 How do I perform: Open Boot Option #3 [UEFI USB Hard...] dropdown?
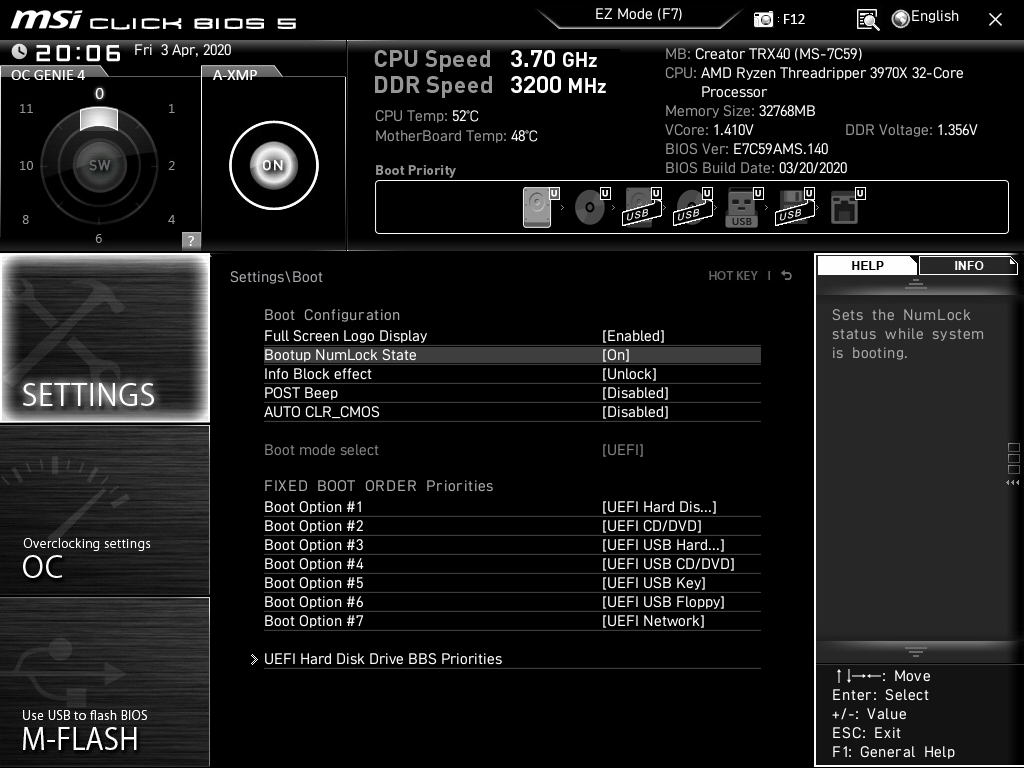coord(663,545)
